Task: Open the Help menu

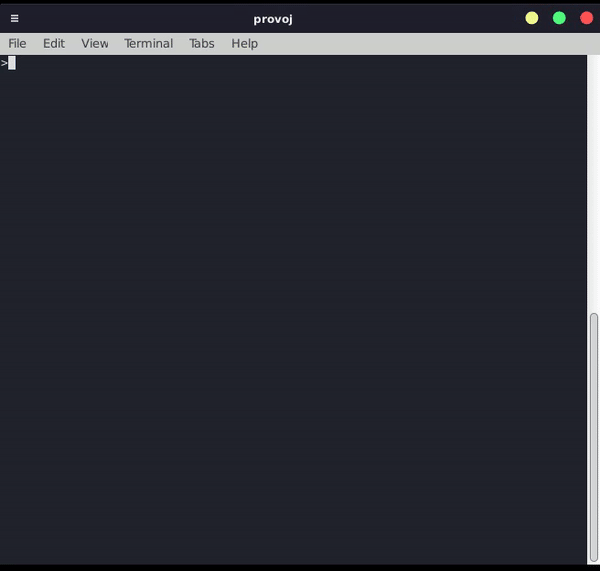Action: (x=245, y=44)
